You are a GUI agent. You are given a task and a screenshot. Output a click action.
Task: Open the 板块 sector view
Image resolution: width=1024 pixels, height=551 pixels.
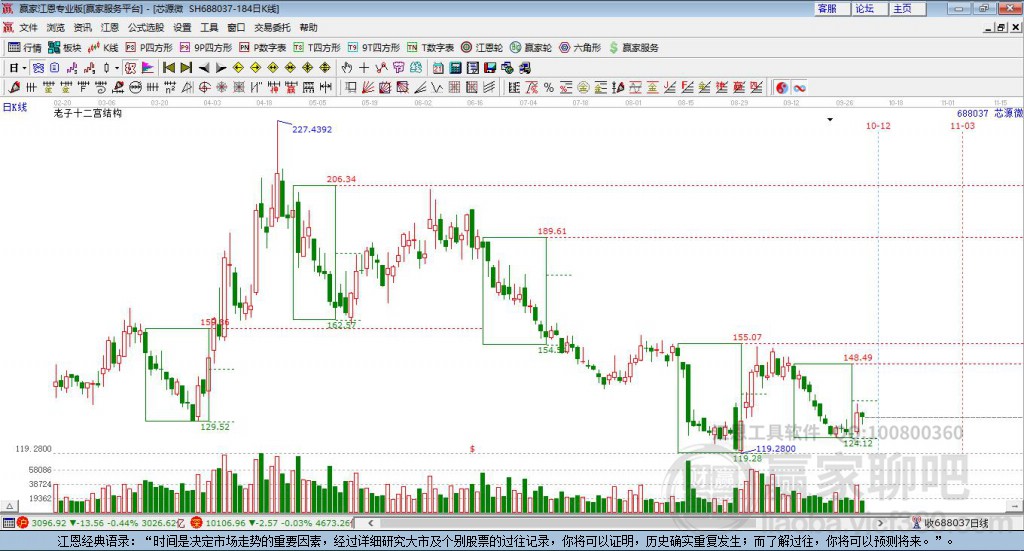point(64,48)
